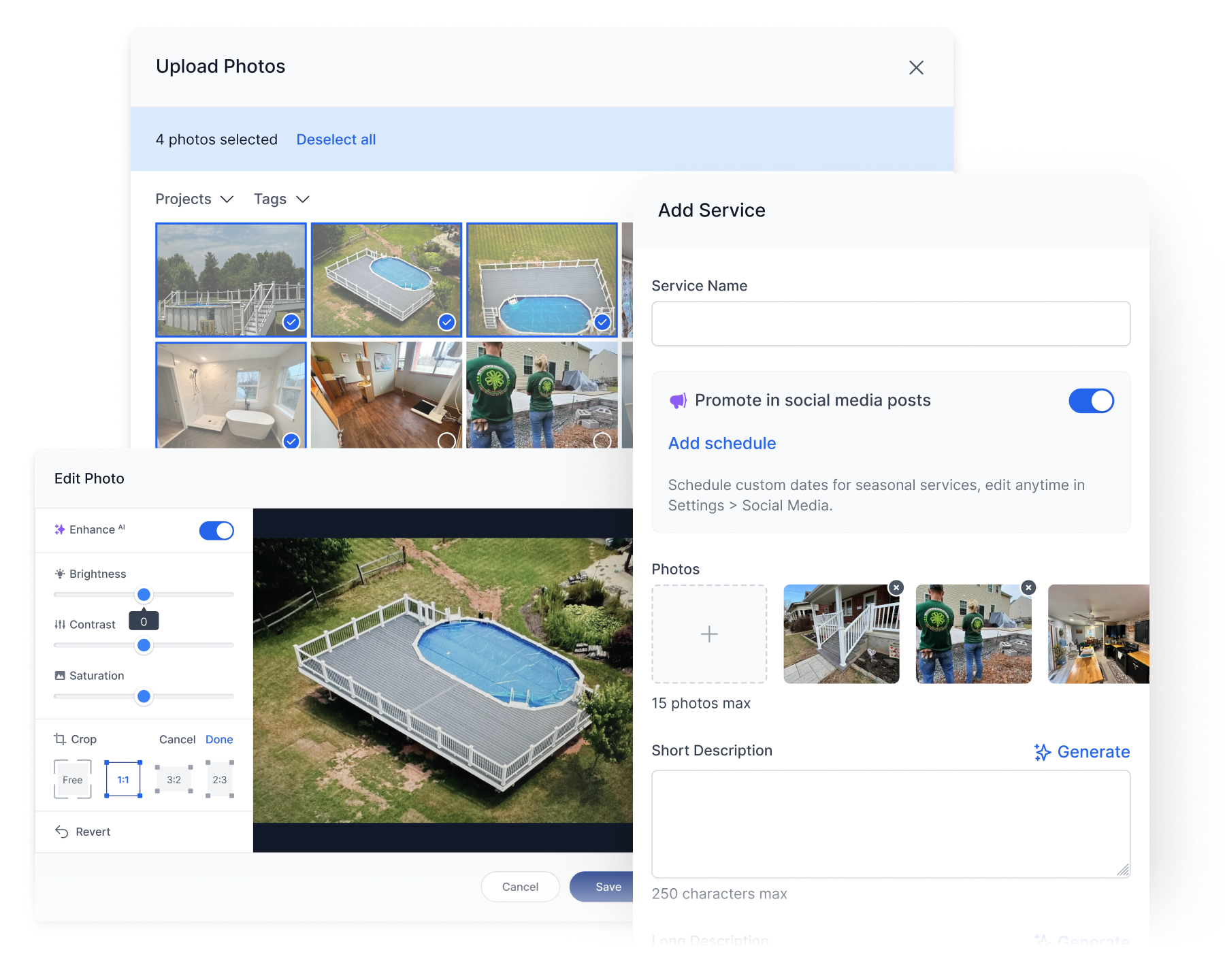1225x980 pixels.
Task: Uncheck the third pool photo checkmark
Action: click(x=602, y=322)
